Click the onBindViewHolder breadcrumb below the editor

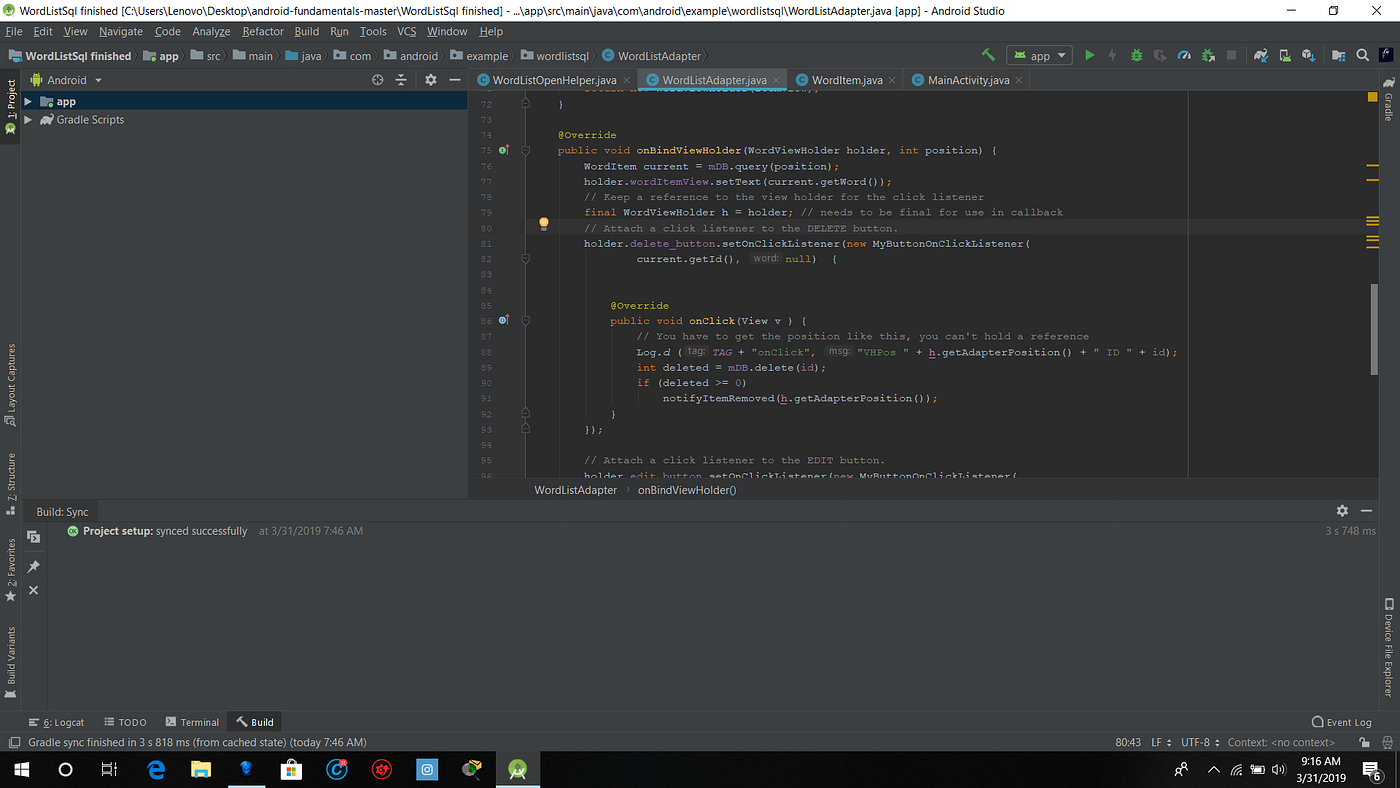pos(686,490)
